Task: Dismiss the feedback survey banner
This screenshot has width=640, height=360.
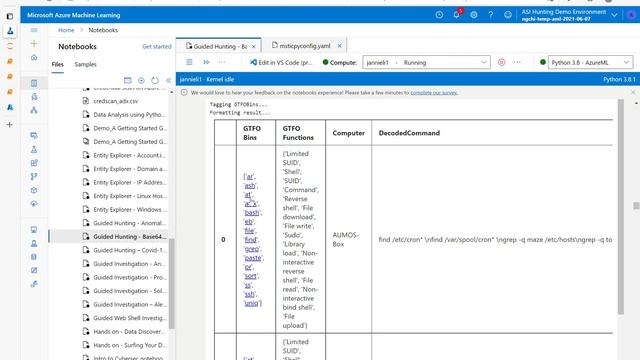Action: pos(633,92)
